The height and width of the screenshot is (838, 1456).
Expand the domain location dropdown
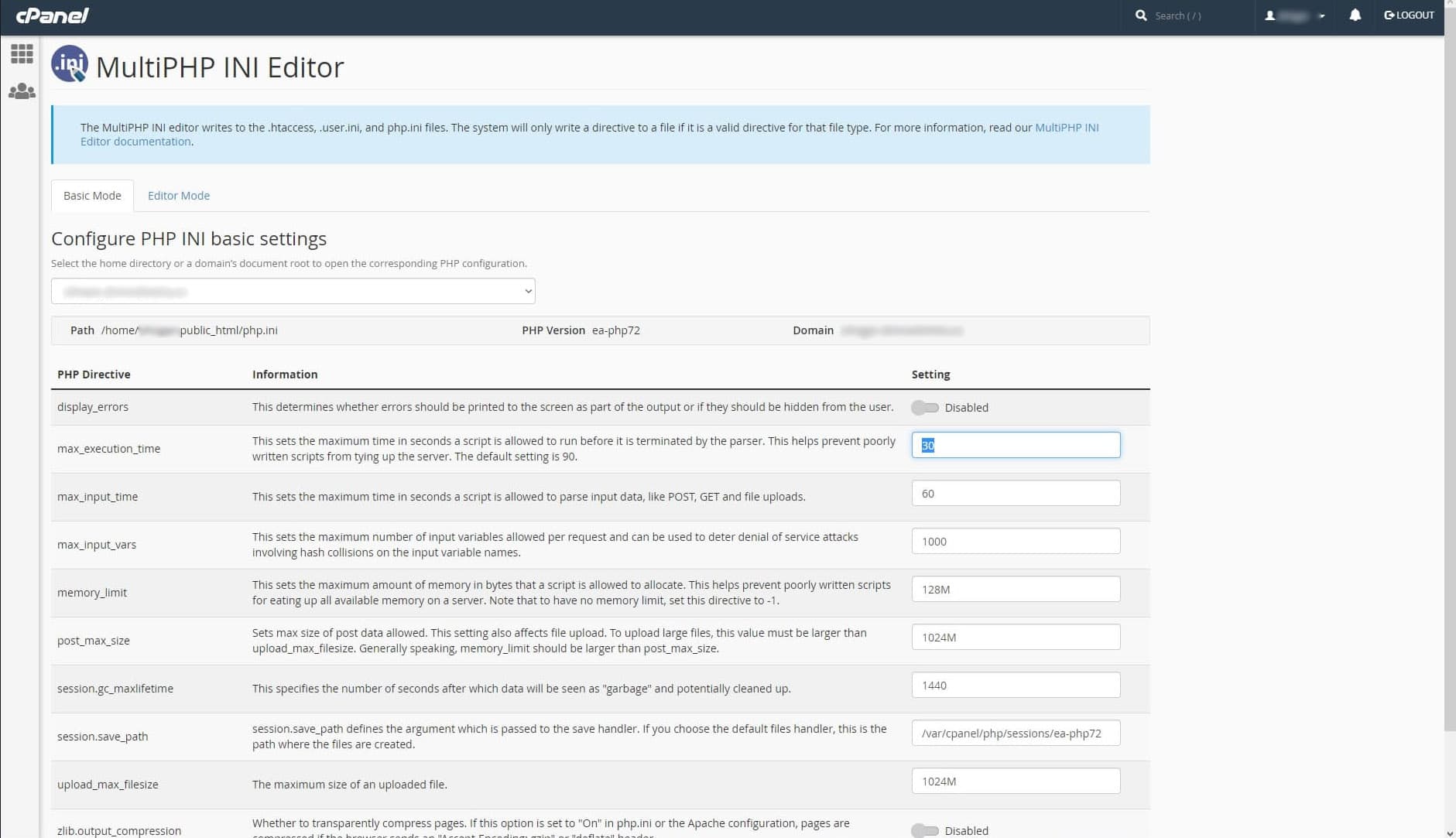click(293, 292)
